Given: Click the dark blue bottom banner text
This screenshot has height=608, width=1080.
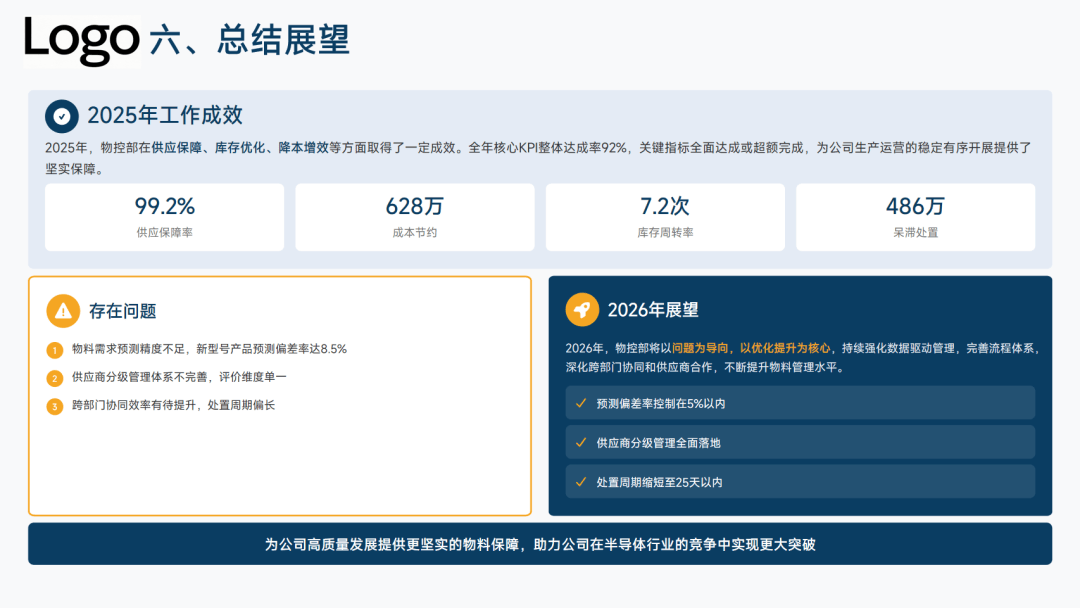Looking at the screenshot, I should [540, 544].
